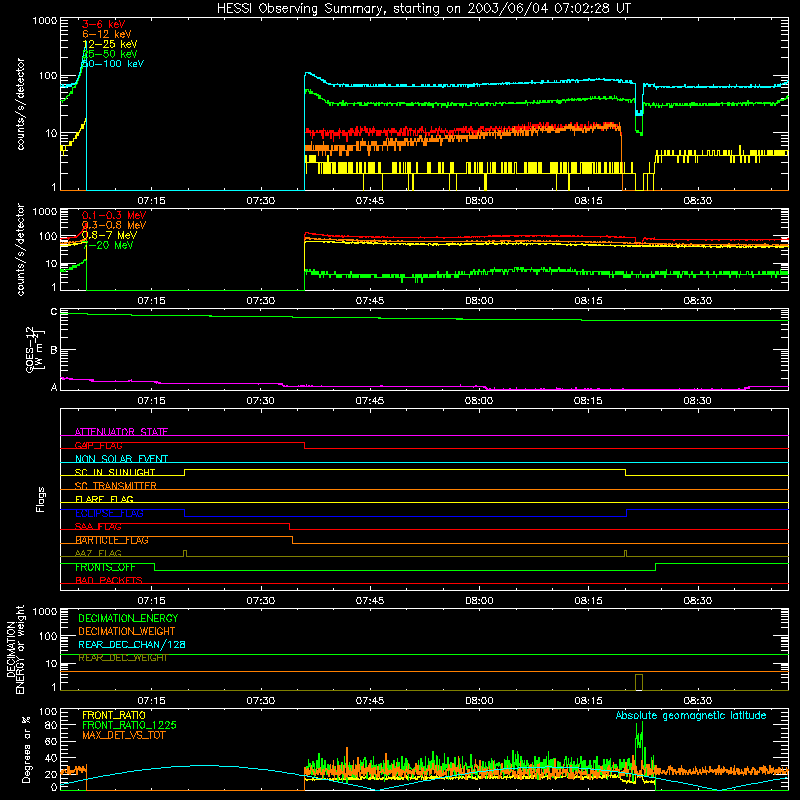Screen dimensions: 800x800
Task: Select the FRONTS_OFF flag label
Action: pyautogui.click(x=105, y=567)
